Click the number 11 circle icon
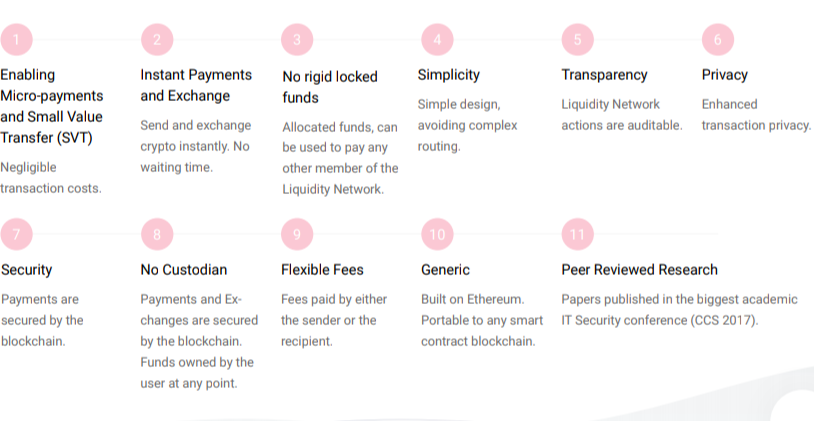Screen dimensions: 814x421 tap(577, 235)
